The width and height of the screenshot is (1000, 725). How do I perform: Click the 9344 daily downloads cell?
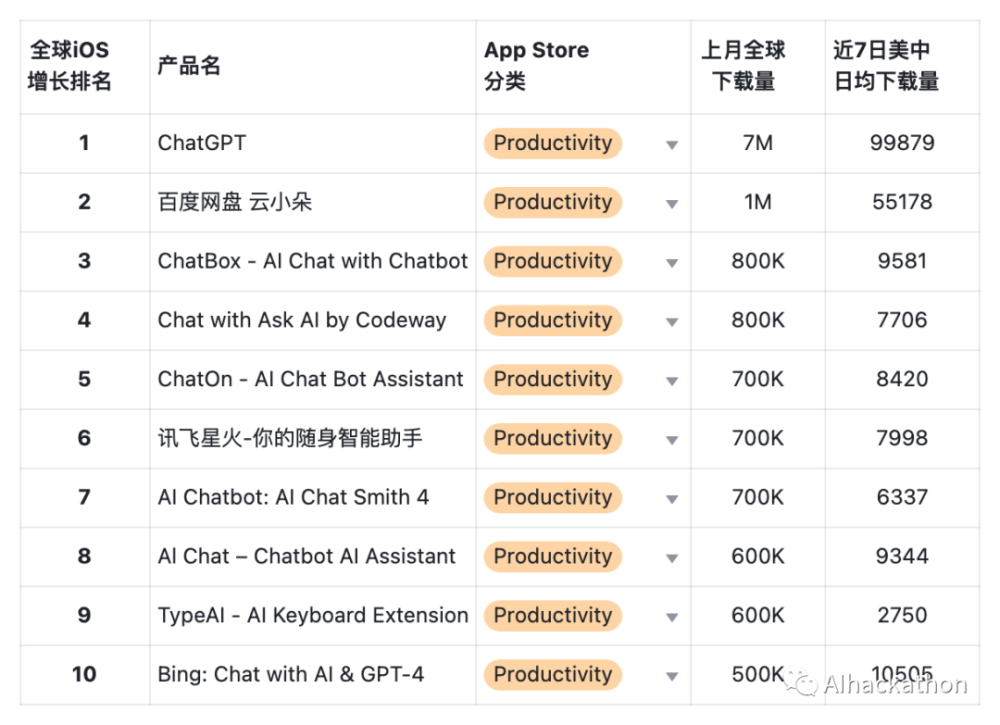coord(902,557)
